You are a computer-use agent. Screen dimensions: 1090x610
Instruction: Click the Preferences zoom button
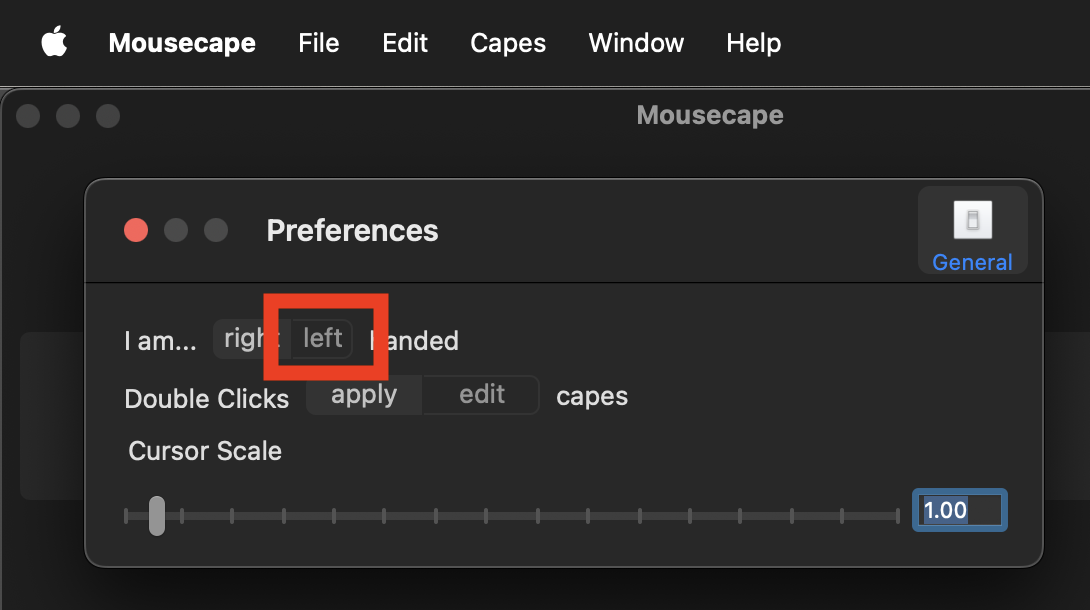pyautogui.click(x=216, y=230)
